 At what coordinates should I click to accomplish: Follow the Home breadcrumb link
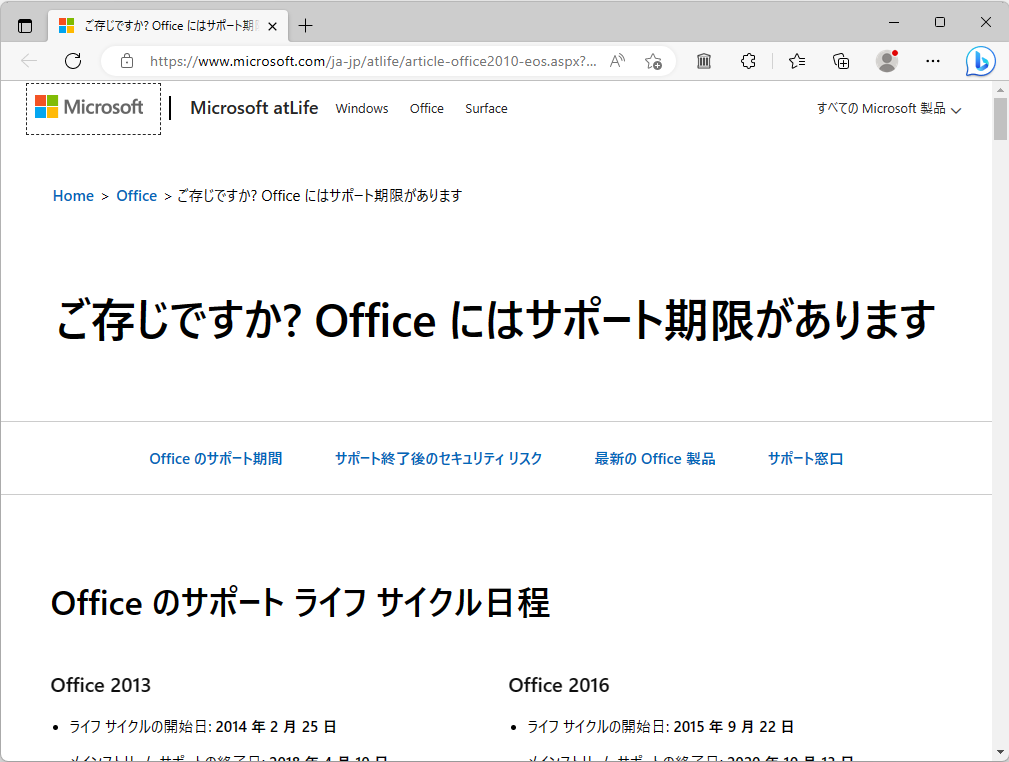point(73,195)
